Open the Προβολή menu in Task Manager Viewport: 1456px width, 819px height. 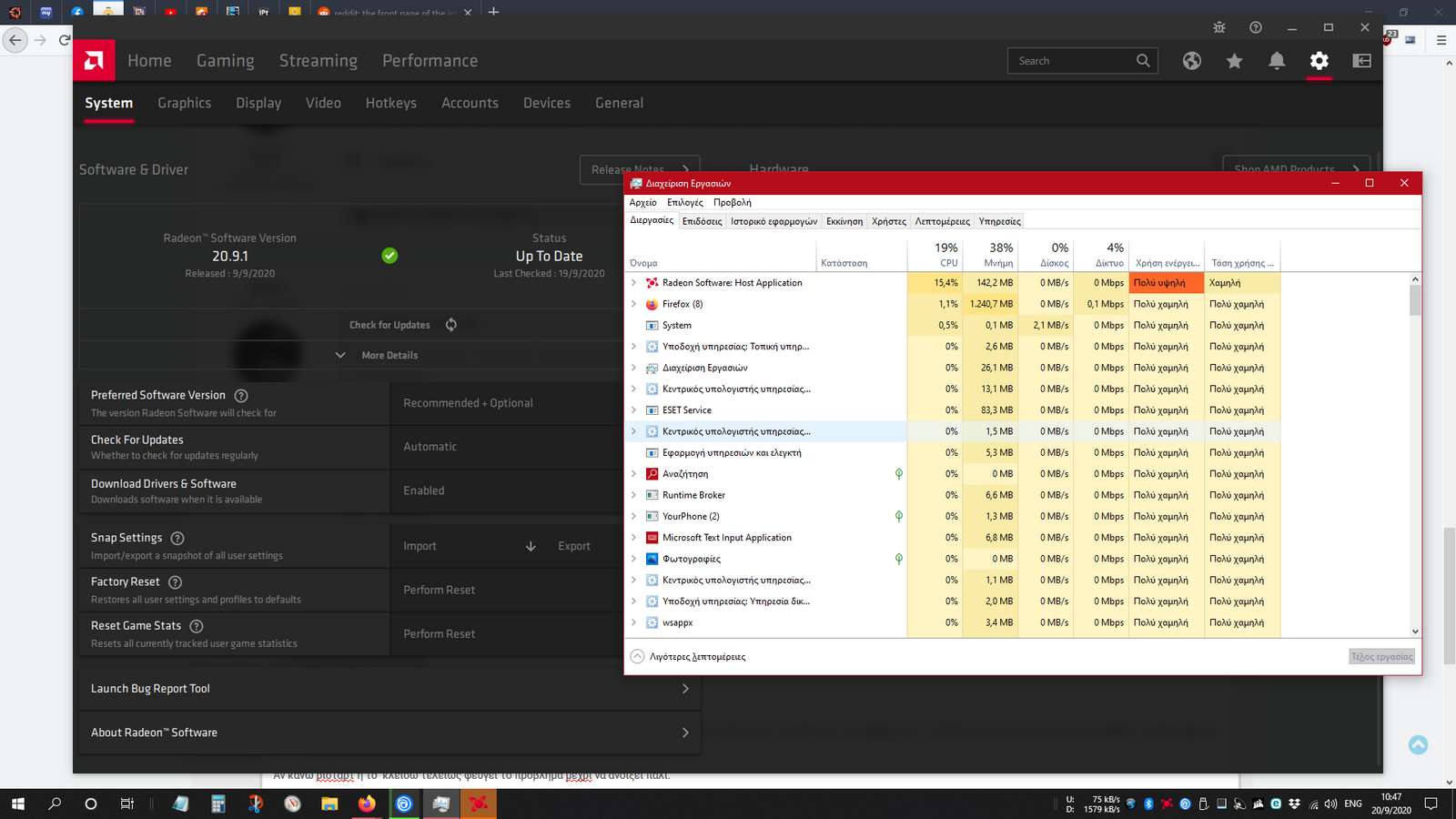pos(732,202)
